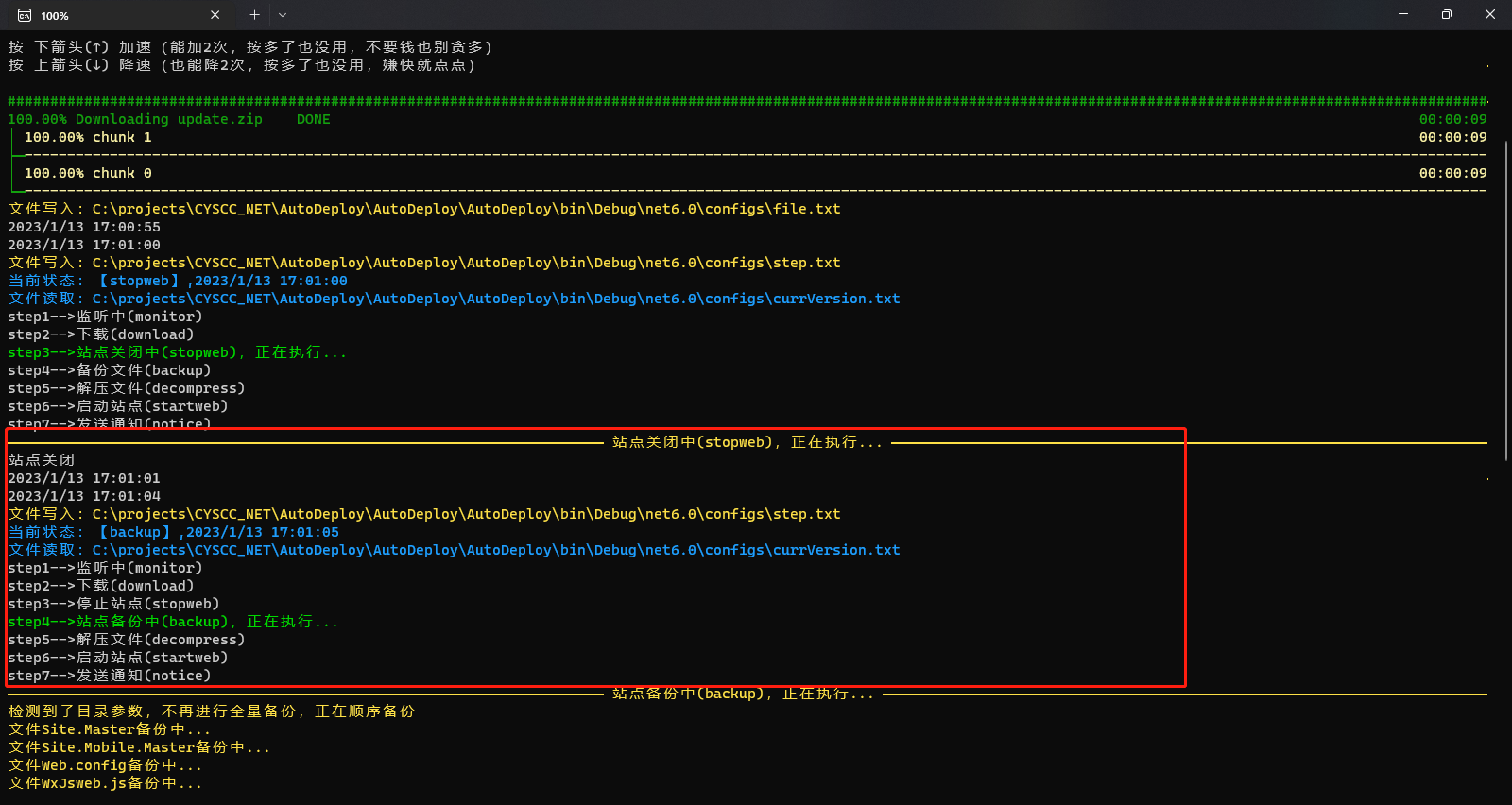Screen dimensions: 1512x805
Task: Click the 当前状态 【backup】 line
Action: coord(174,532)
